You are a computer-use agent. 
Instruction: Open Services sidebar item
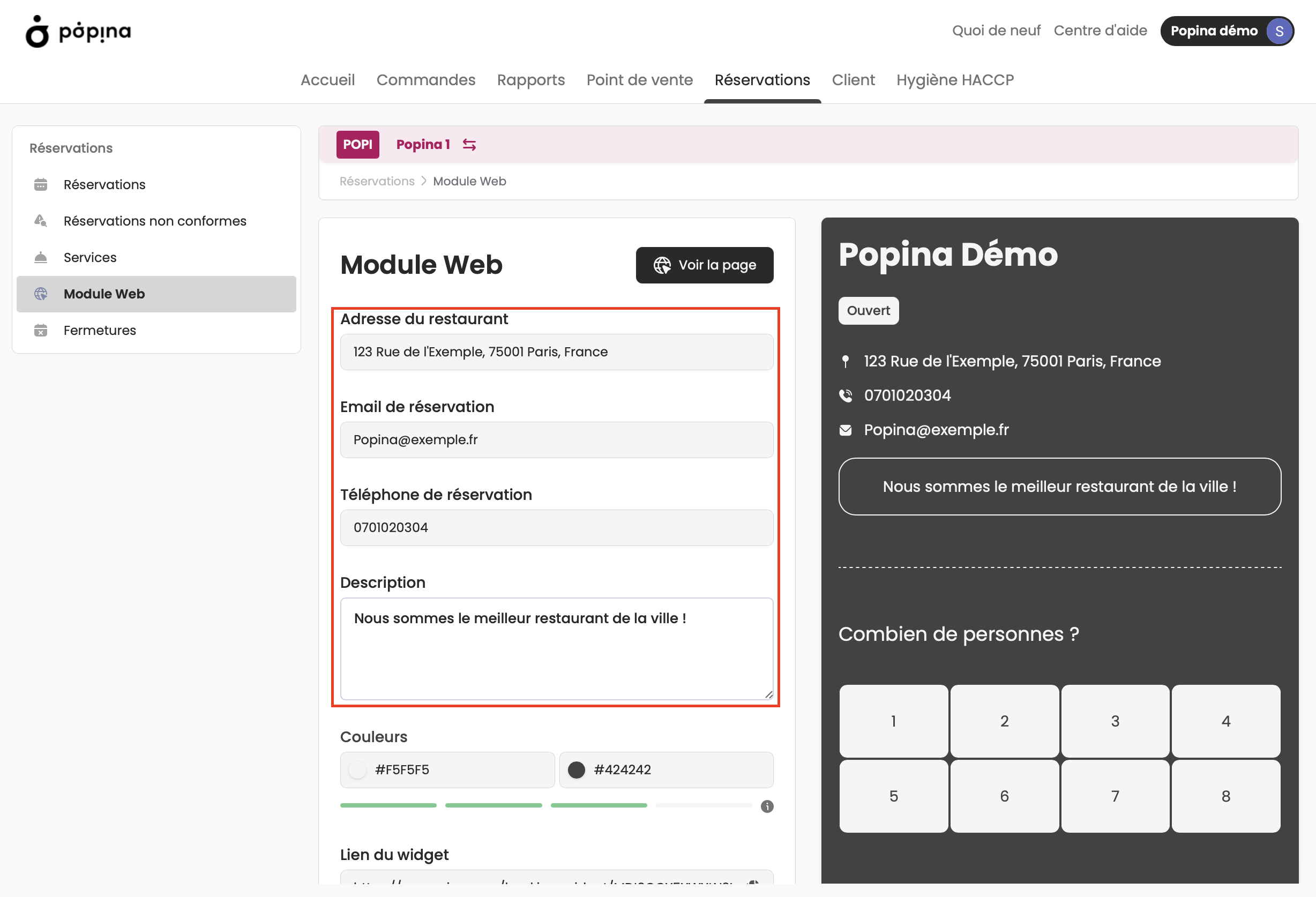[156, 258]
